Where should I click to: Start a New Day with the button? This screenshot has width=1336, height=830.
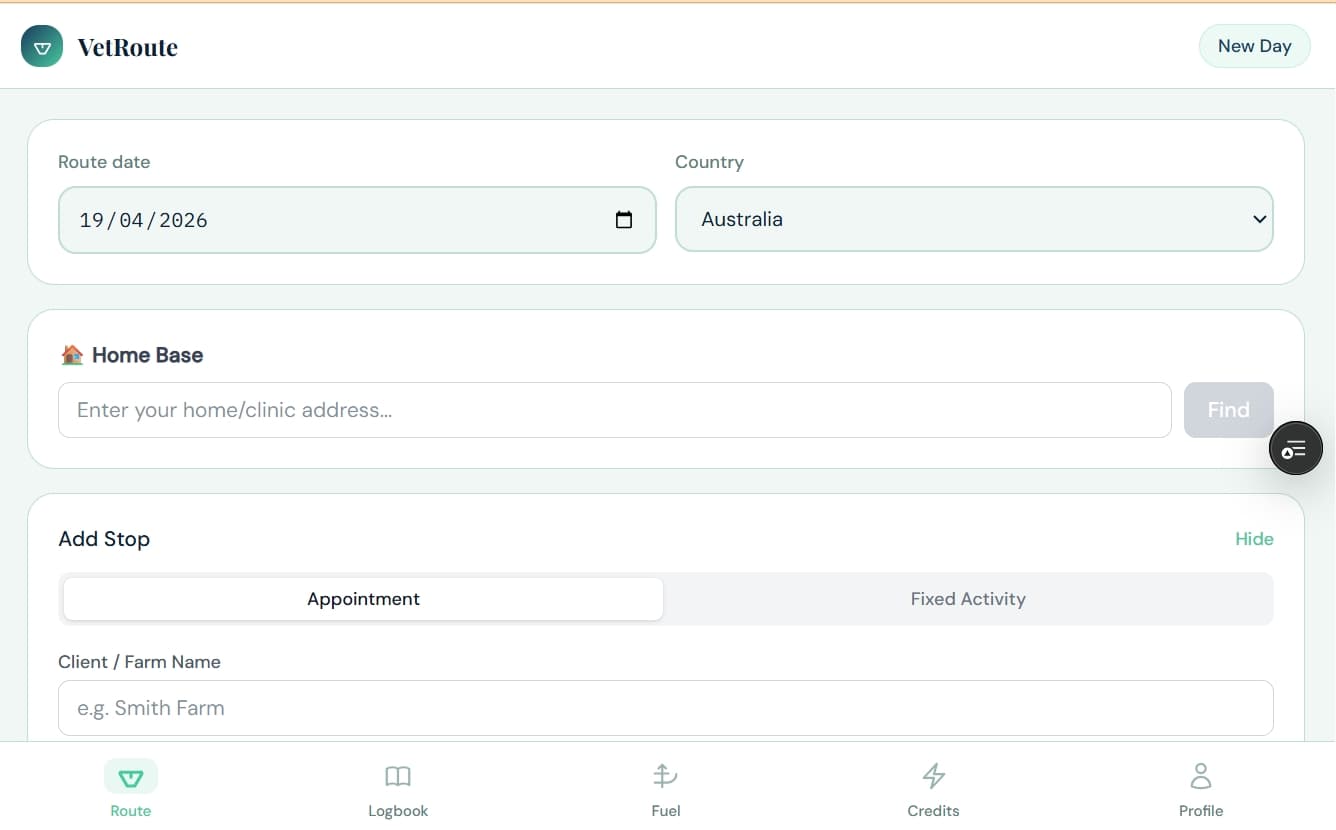1254,46
